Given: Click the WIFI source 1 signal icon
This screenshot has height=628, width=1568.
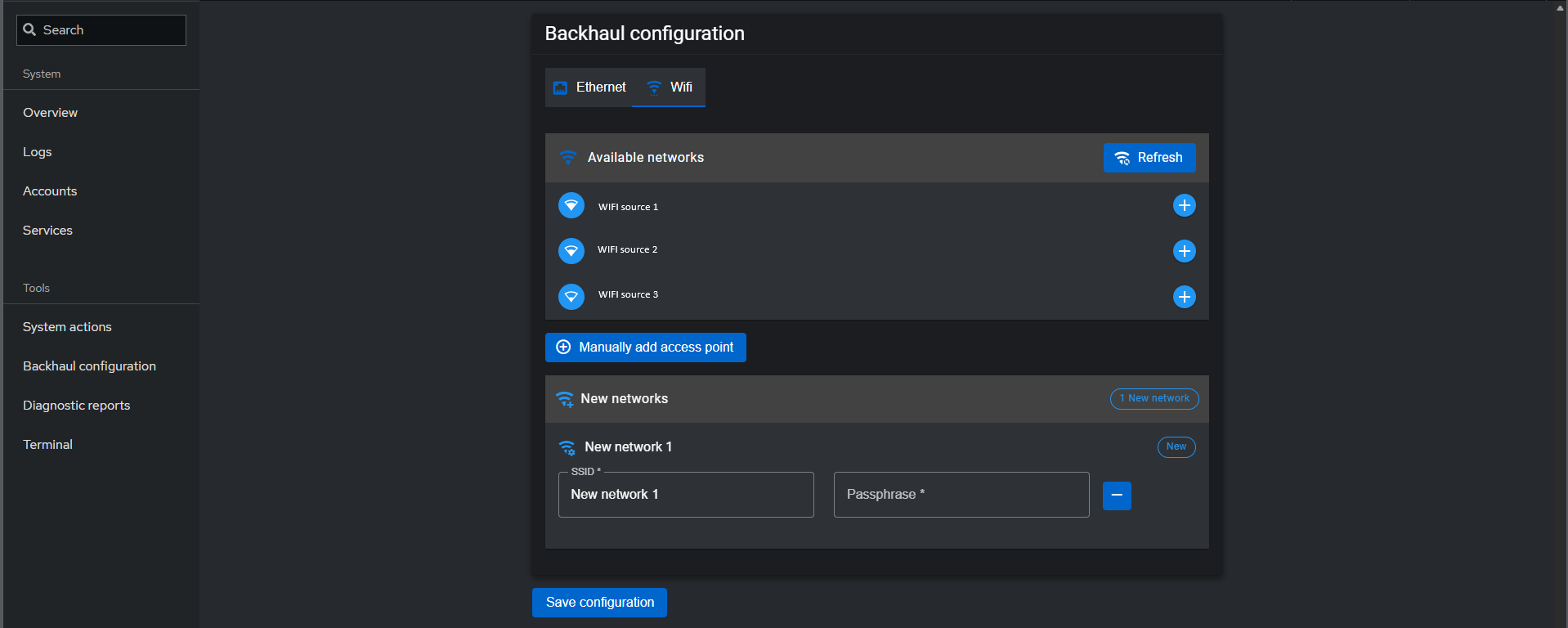Looking at the screenshot, I should pyautogui.click(x=571, y=205).
